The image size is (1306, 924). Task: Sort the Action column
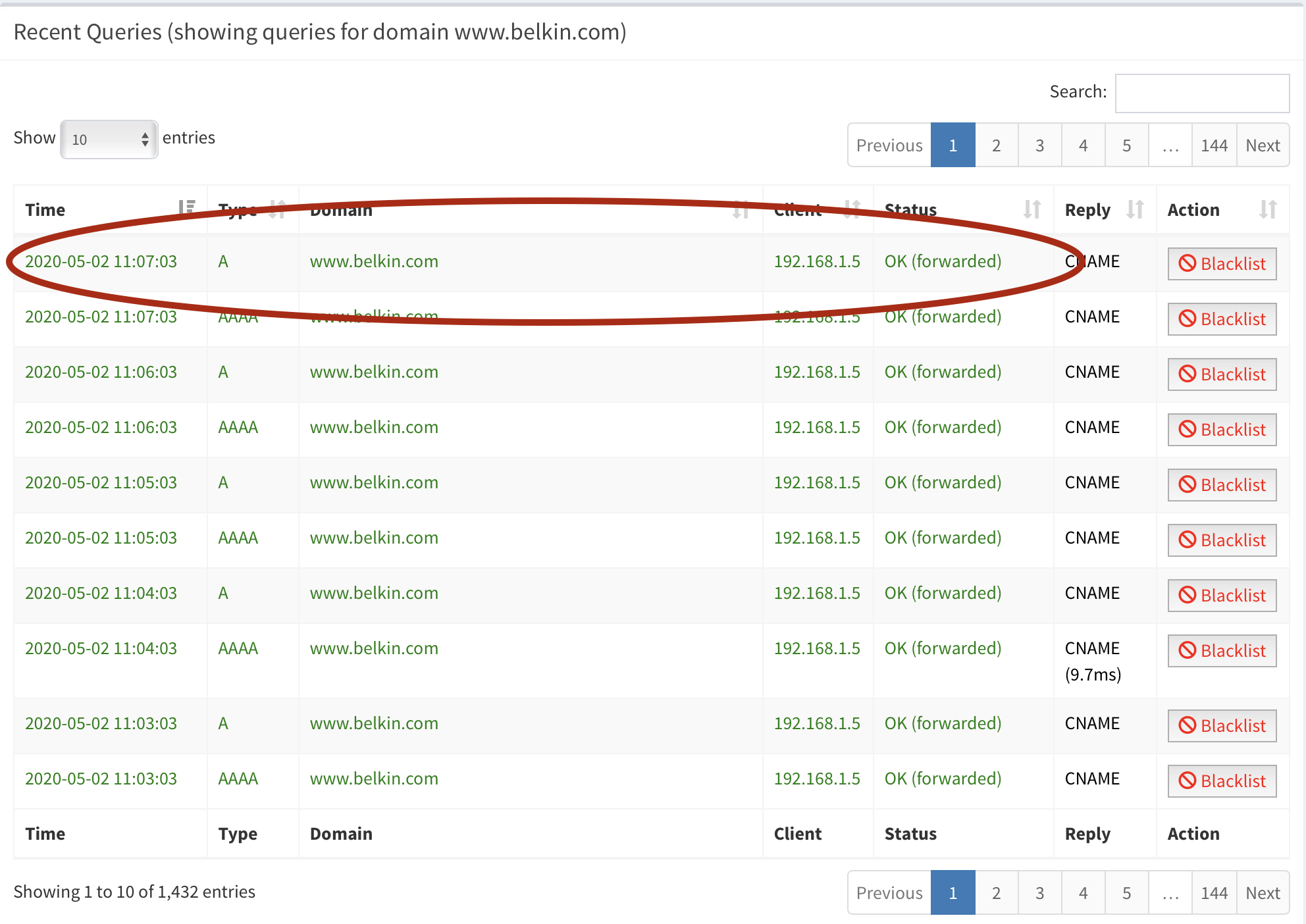coord(1268,209)
